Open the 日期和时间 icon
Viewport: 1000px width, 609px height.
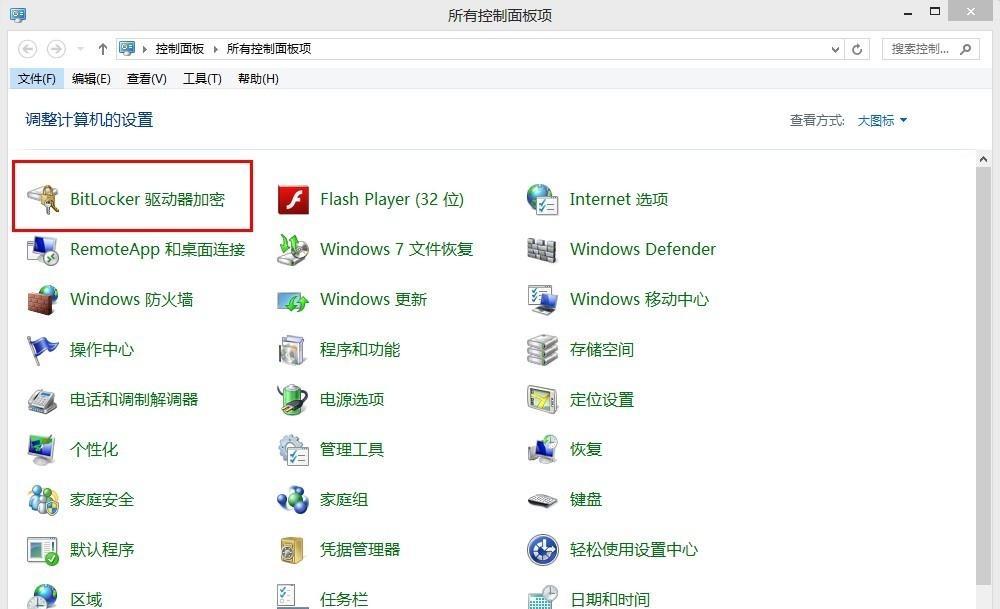[x=543, y=596]
